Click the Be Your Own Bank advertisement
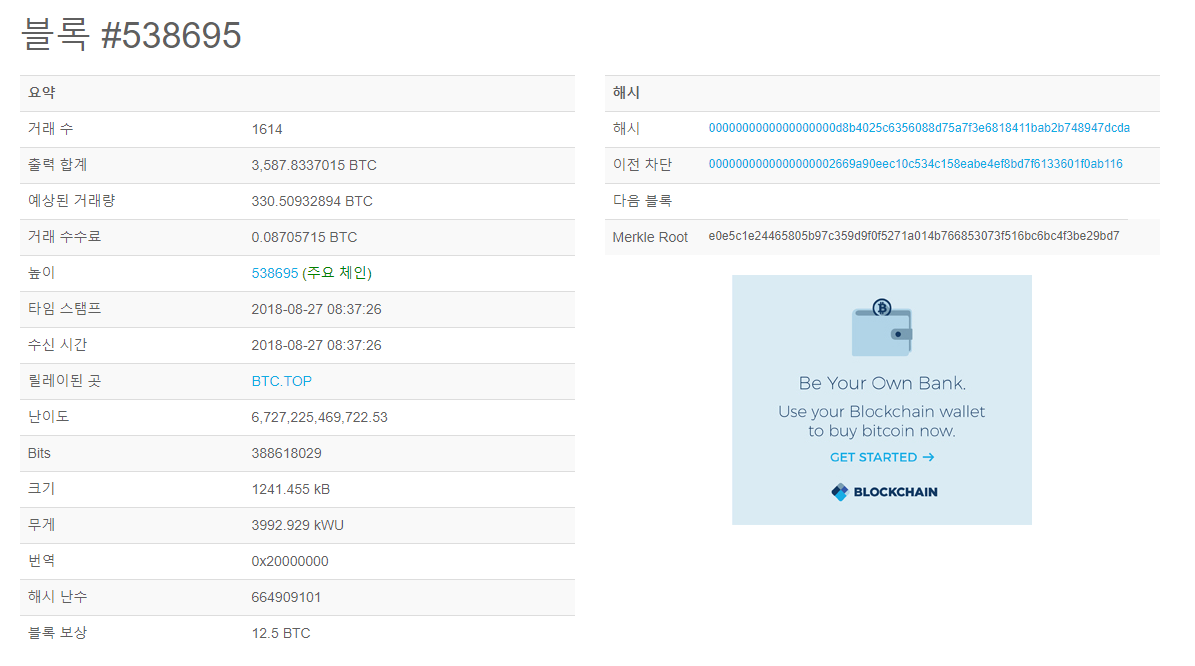Screen dimensions: 1195x666 pos(881,383)
